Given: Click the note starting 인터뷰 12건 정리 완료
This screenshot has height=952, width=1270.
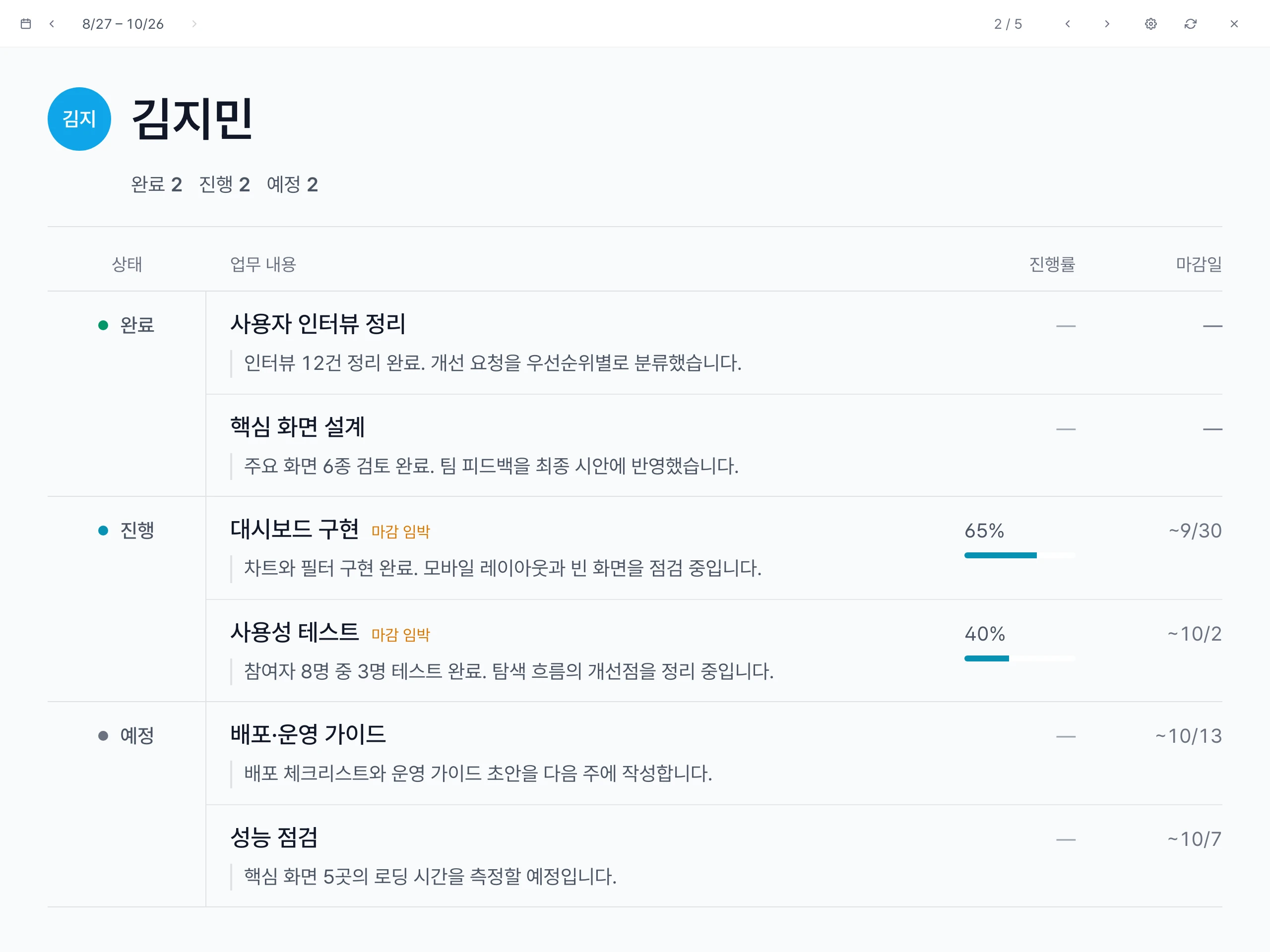Looking at the screenshot, I should [x=493, y=362].
